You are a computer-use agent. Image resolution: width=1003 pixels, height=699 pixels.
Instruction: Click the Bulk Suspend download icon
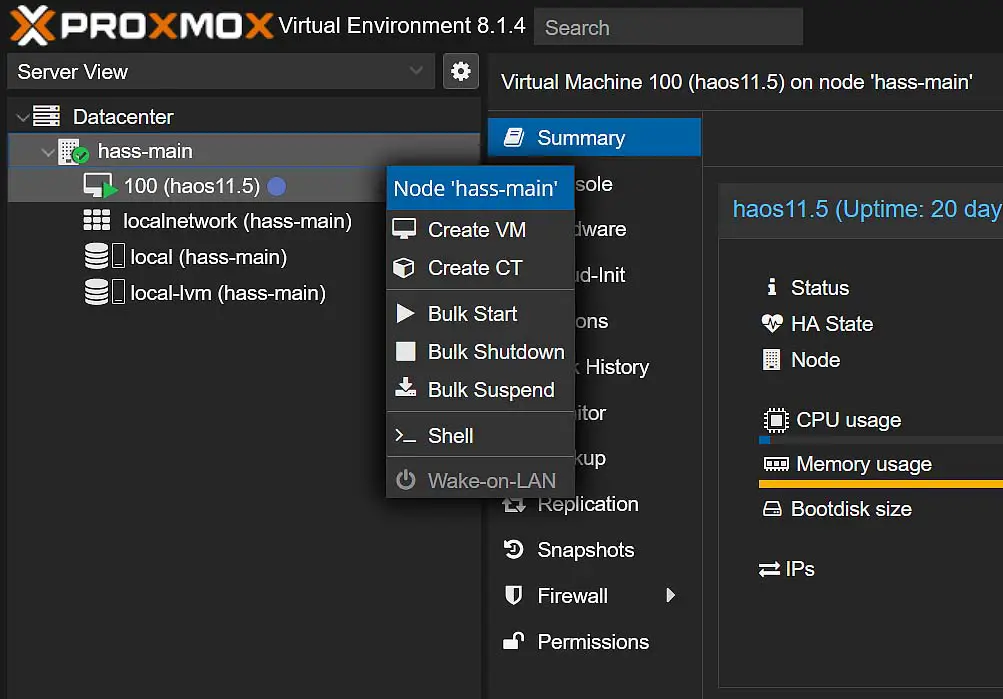(406, 387)
